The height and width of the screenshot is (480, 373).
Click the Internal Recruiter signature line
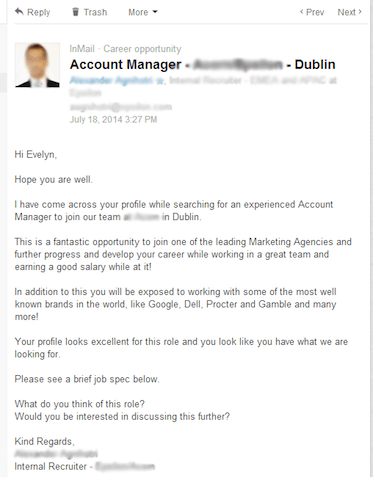click(84, 466)
